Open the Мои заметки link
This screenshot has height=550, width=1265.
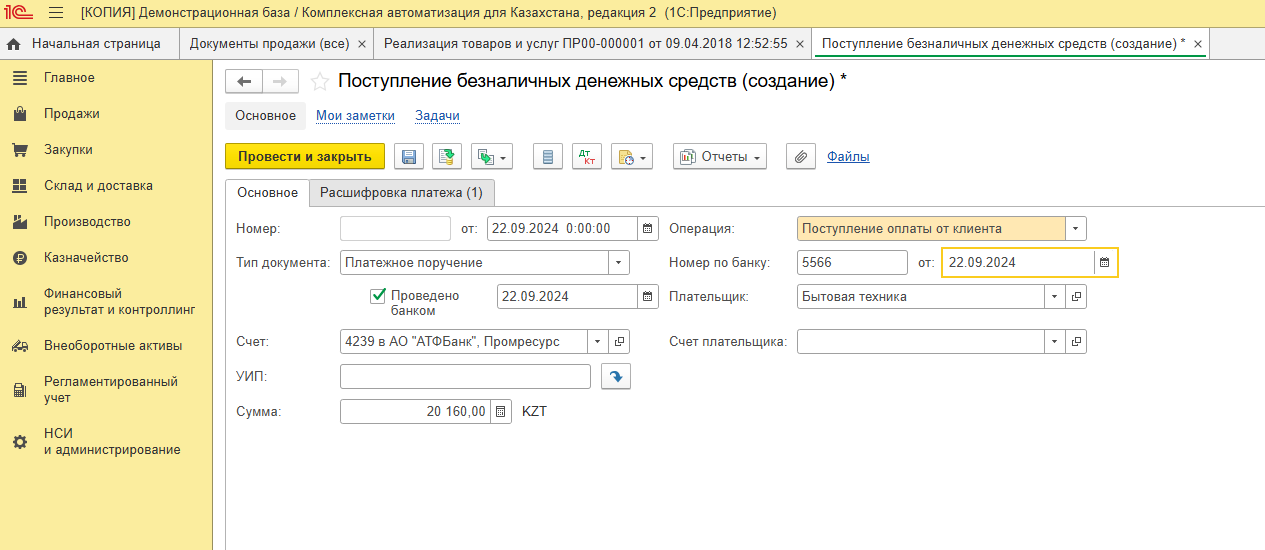pos(355,116)
